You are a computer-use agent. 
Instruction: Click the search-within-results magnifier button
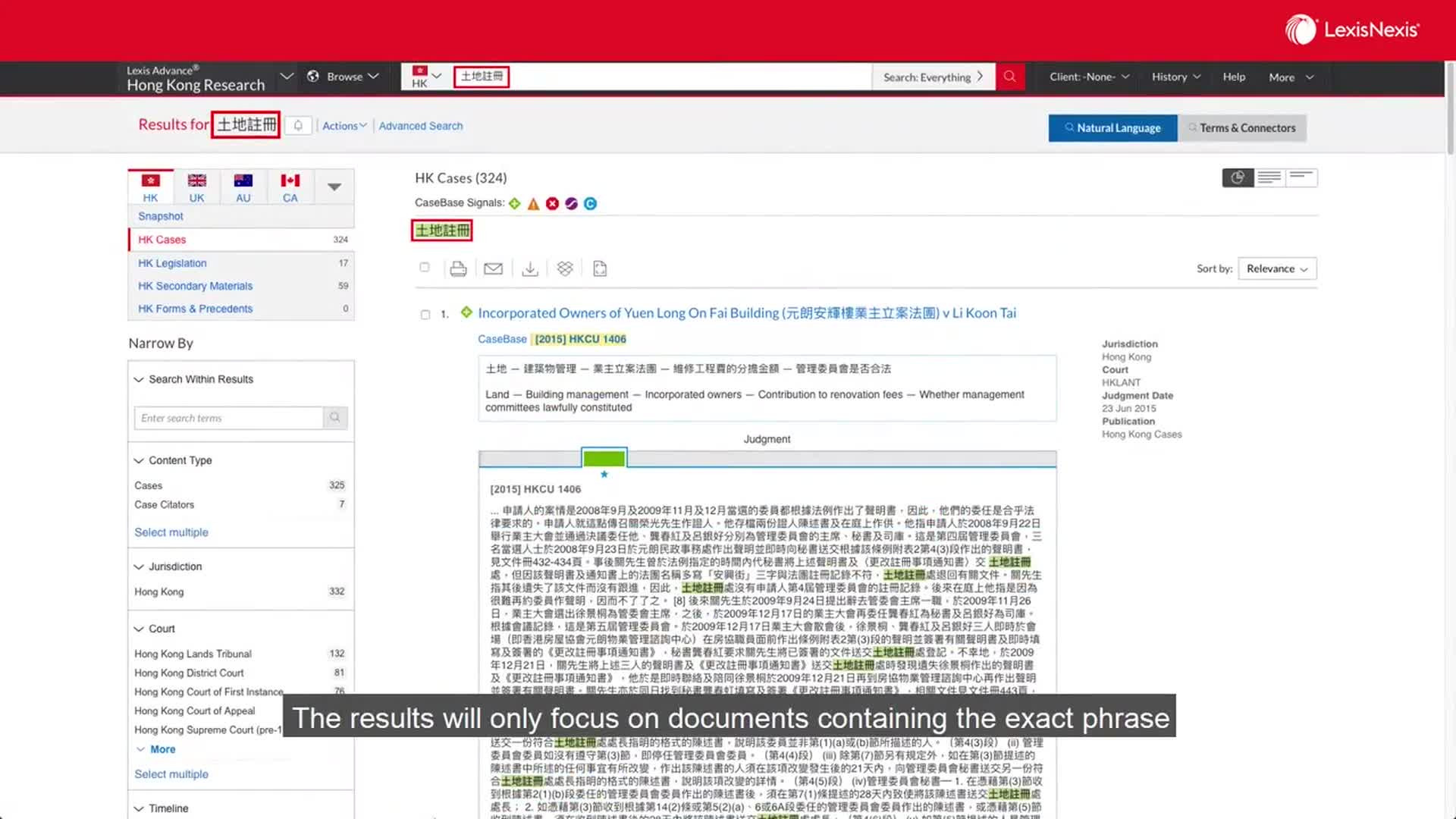[x=335, y=418]
